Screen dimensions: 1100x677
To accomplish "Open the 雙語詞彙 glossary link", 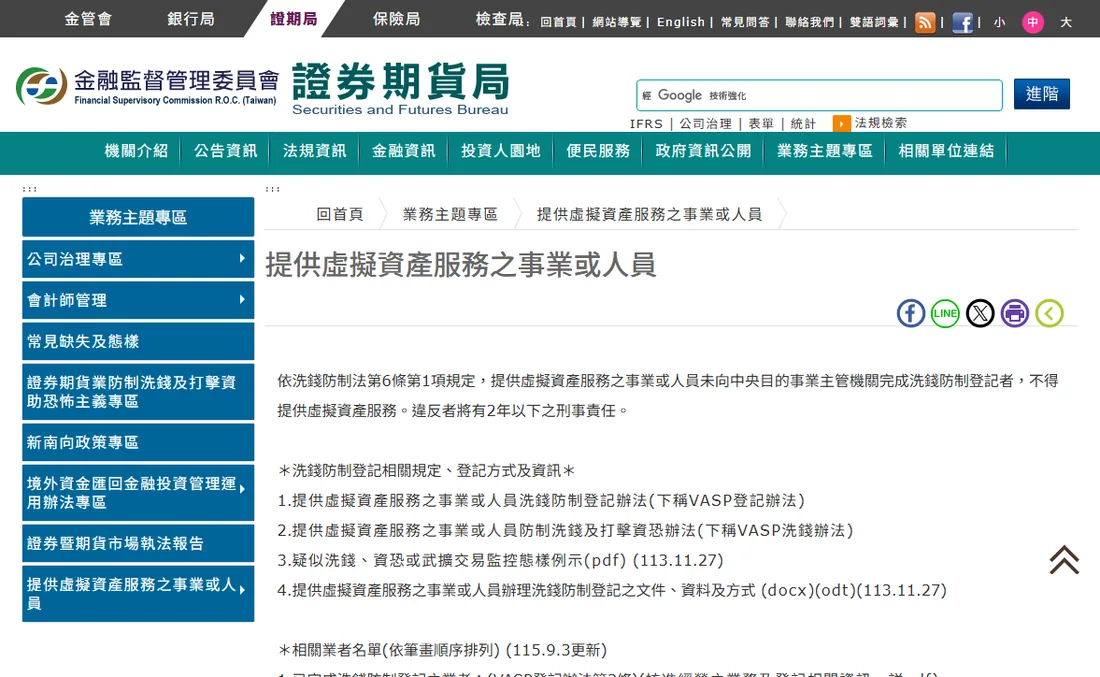I will point(874,22).
